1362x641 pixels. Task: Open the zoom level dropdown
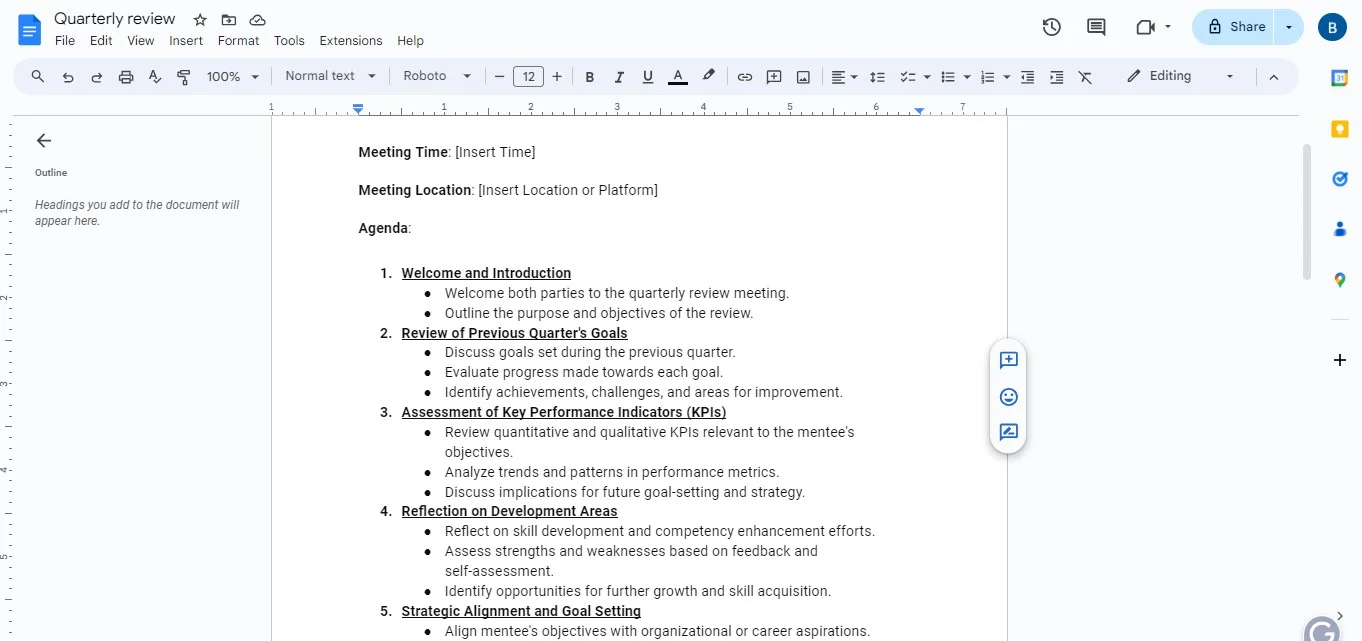pos(233,76)
